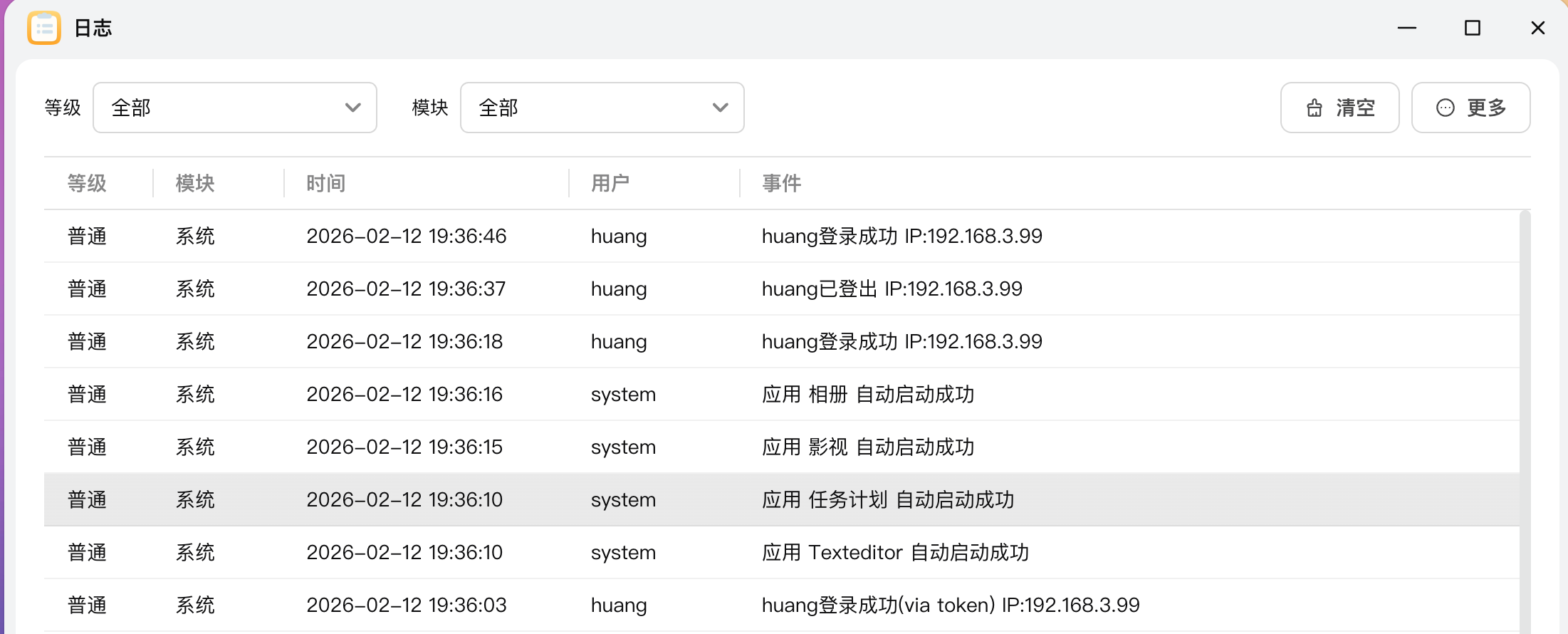Click the 用户 column header

coord(610,184)
